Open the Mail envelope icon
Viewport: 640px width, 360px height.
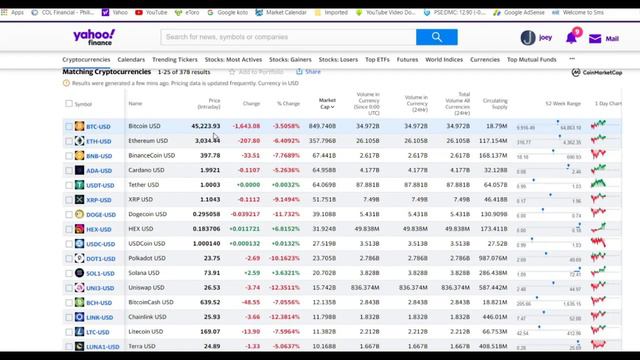595,39
